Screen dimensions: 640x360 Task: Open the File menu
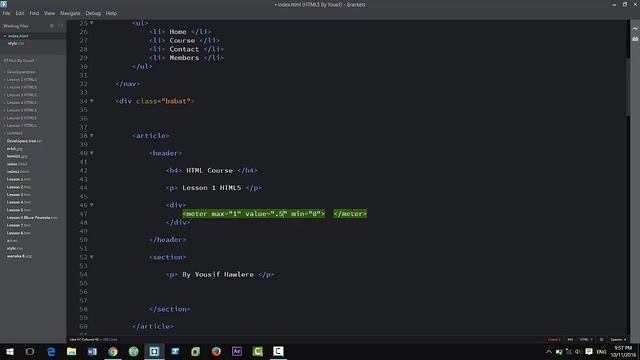point(6,13)
